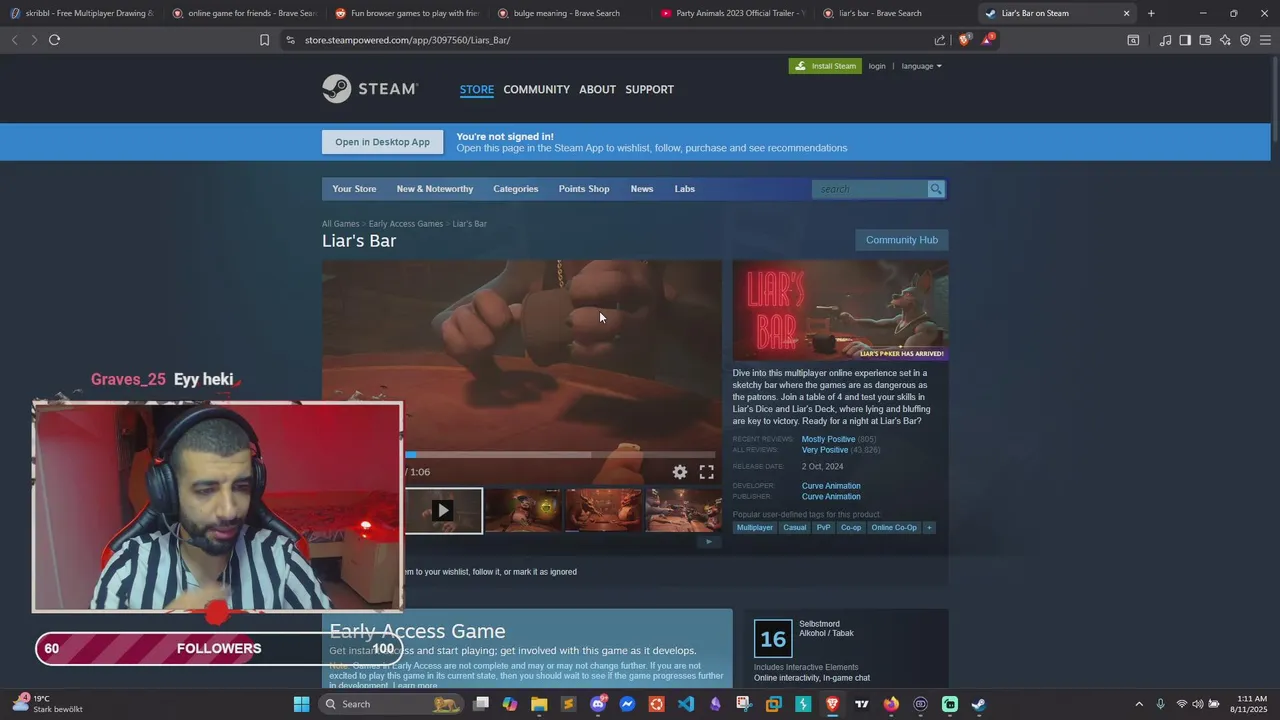The height and width of the screenshot is (720, 1280).
Task: Open the COMMUNITY tab in the Steam header
Action: pos(536,89)
